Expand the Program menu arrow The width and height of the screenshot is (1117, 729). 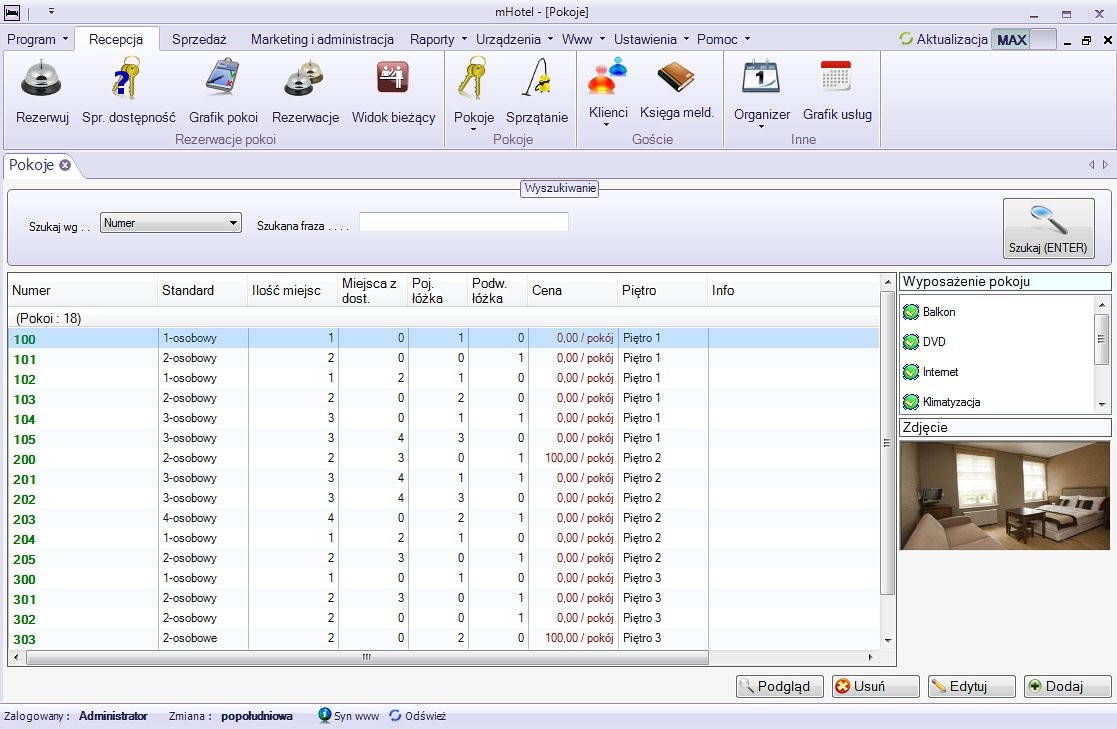66,39
